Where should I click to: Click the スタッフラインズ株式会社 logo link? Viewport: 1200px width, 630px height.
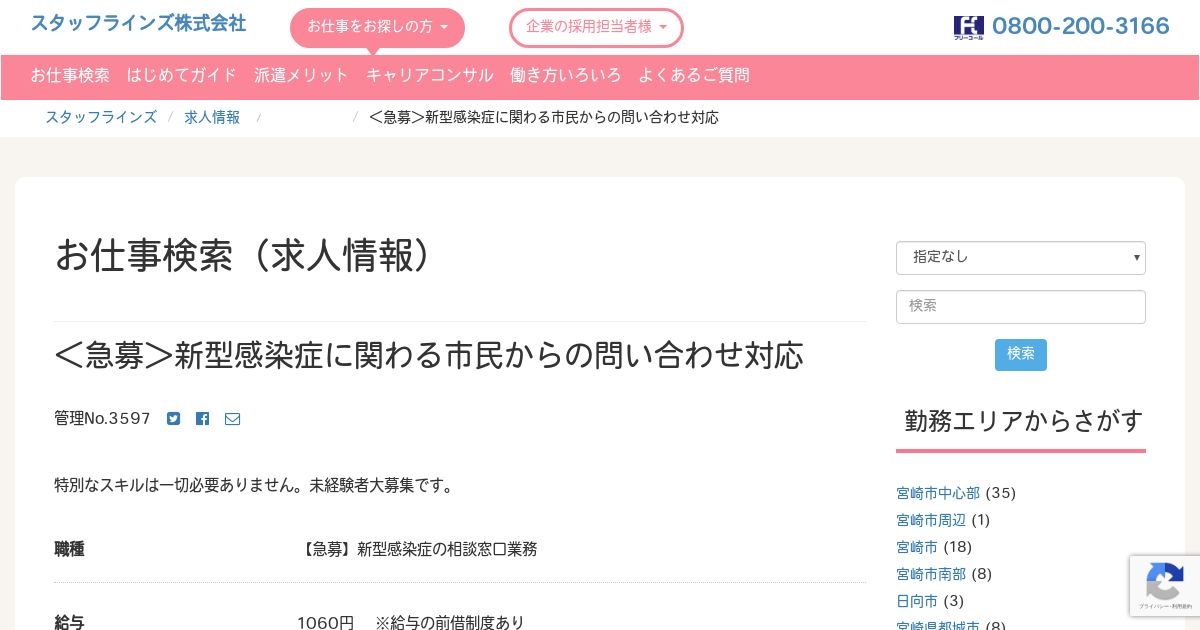click(138, 23)
